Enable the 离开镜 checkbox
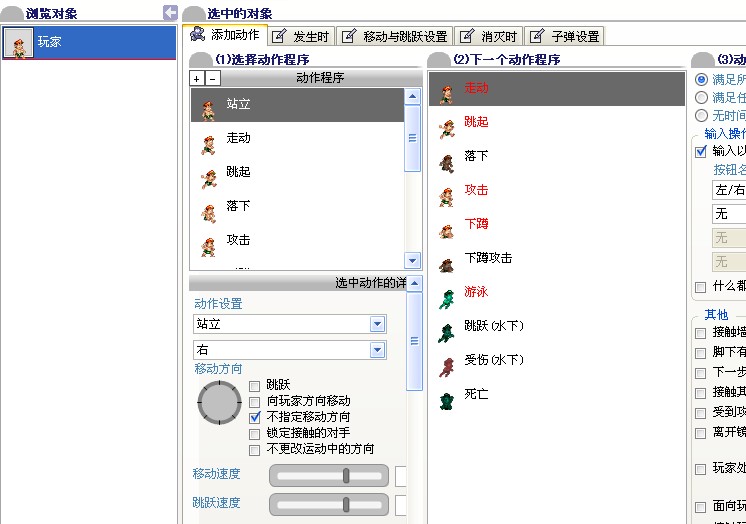Image resolution: width=746 pixels, height=524 pixels. coord(700,433)
